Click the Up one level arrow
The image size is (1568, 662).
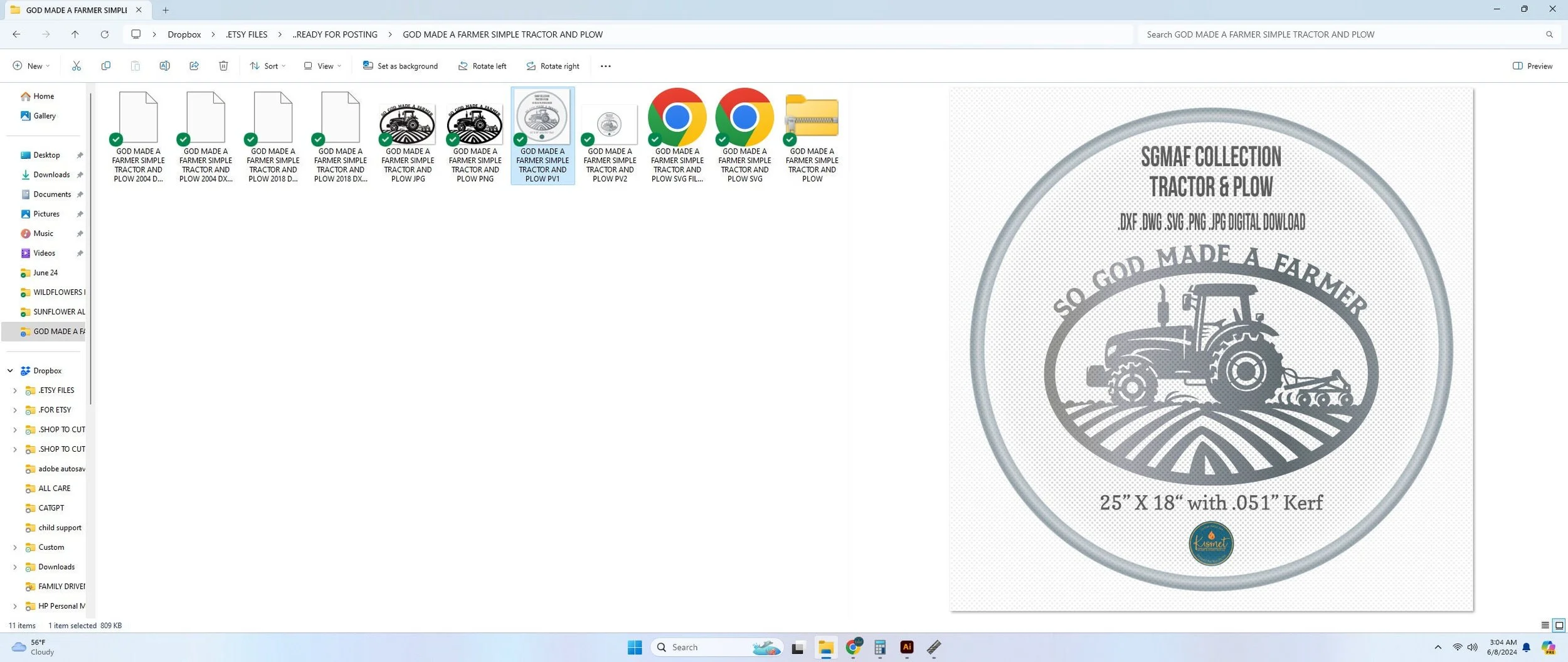75,35
